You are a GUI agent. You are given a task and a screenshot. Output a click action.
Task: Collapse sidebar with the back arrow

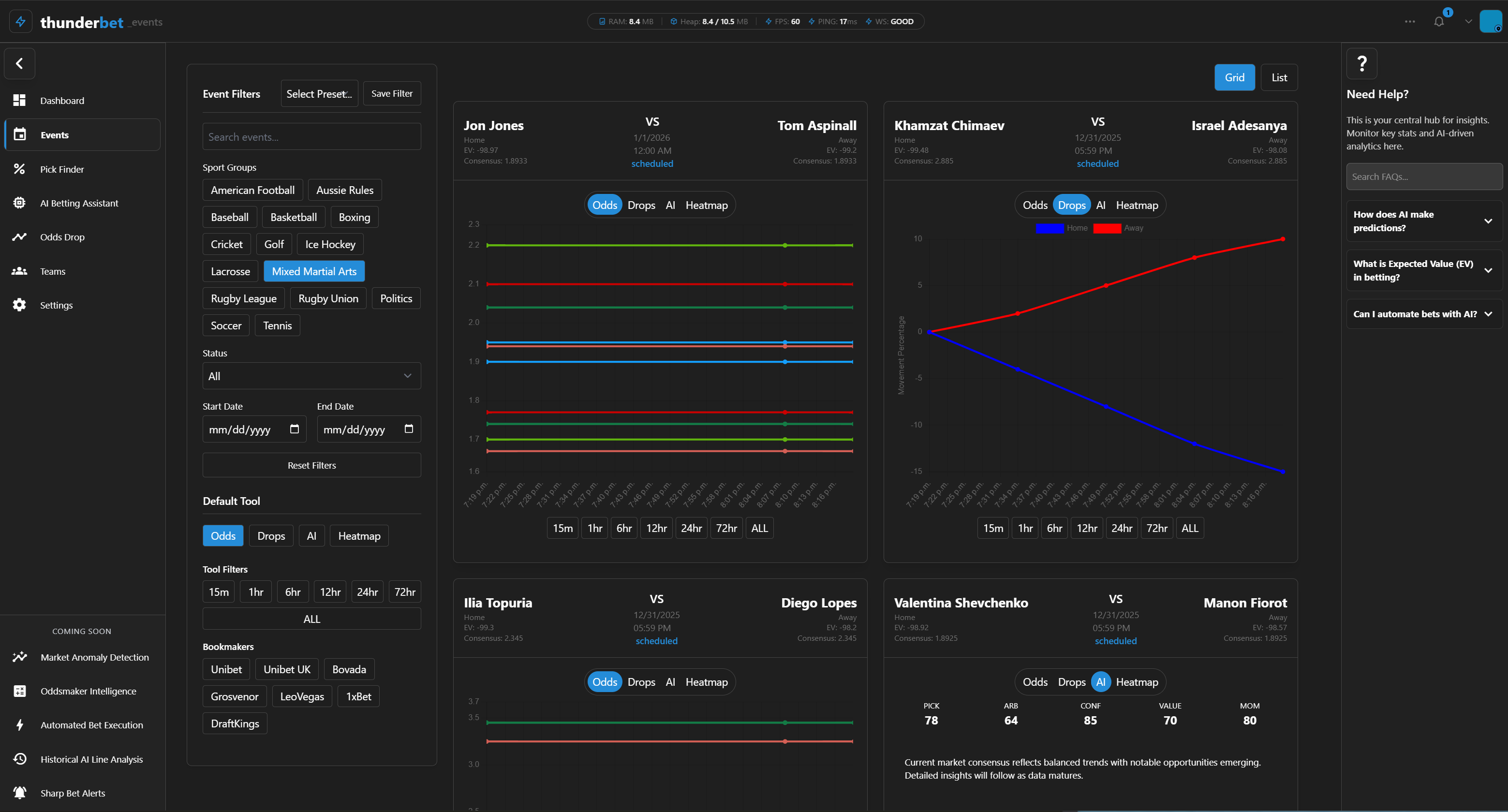tap(19, 63)
